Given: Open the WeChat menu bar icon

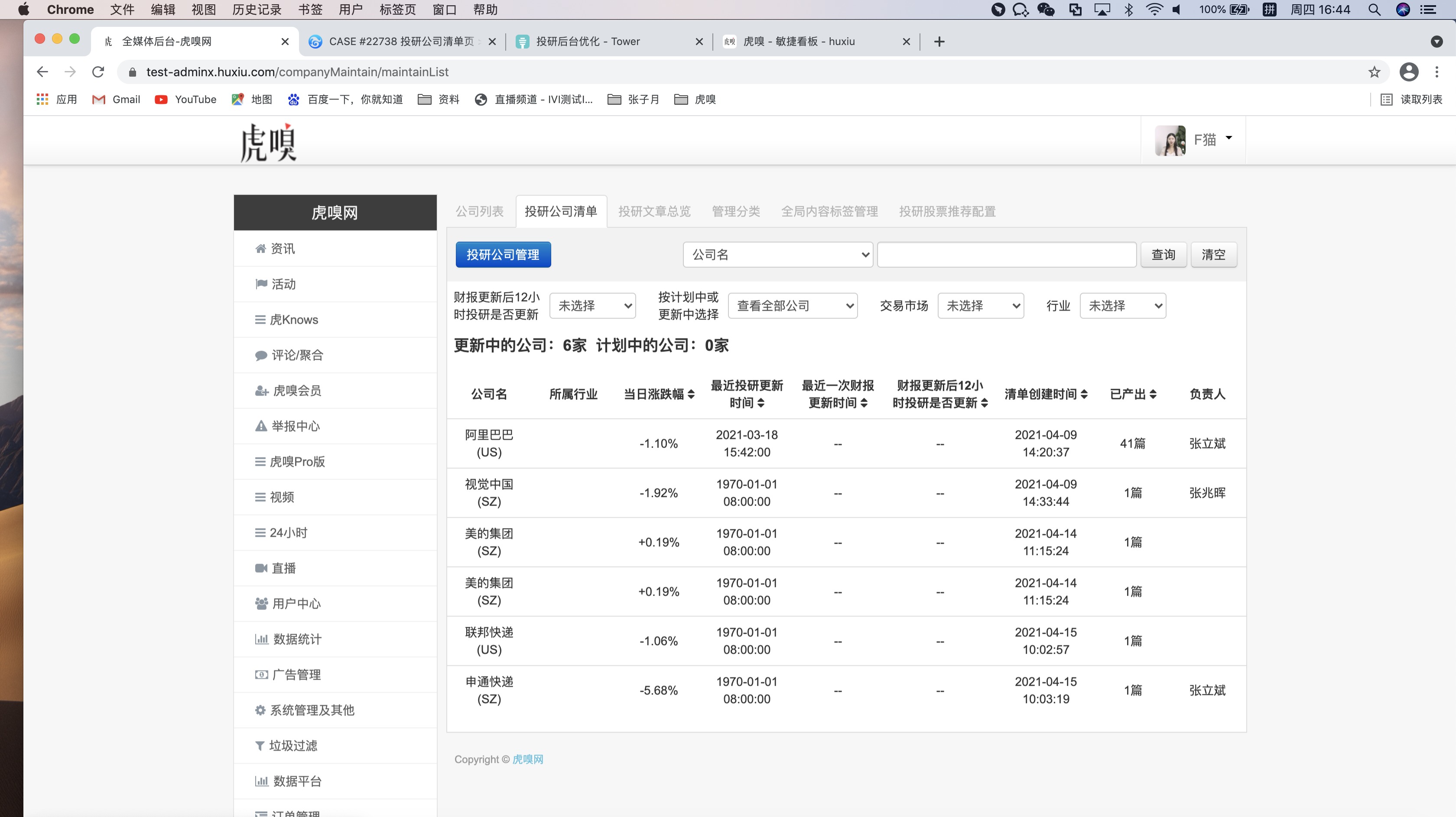Looking at the screenshot, I should [1046, 10].
